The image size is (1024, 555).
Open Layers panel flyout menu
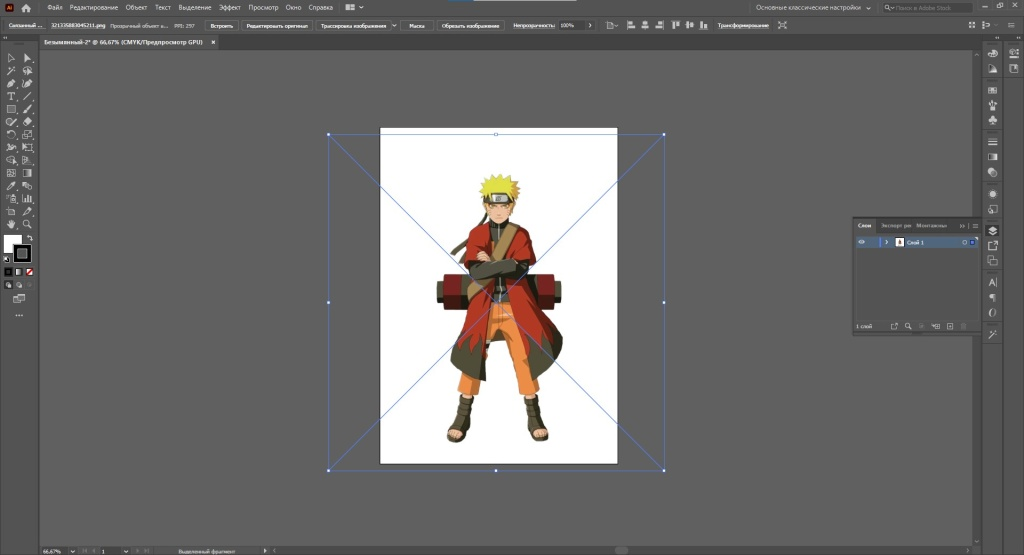(x=975, y=225)
